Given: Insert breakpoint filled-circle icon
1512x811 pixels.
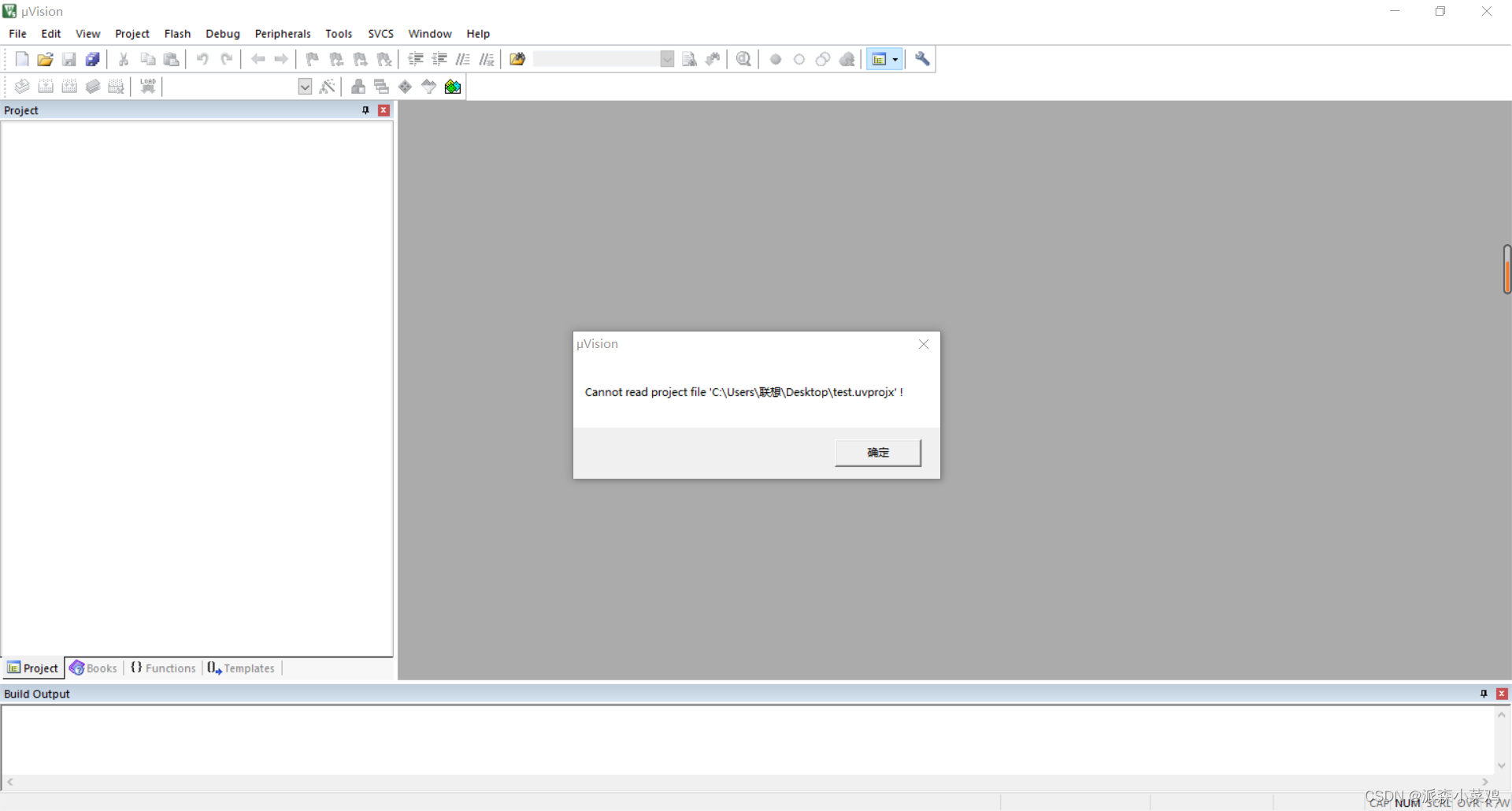Looking at the screenshot, I should point(776,59).
